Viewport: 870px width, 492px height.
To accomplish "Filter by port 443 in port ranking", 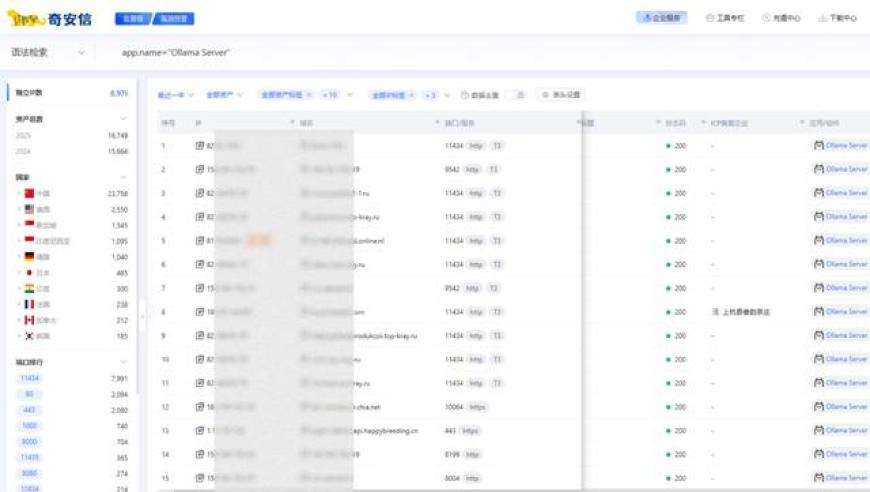I will [x=29, y=410].
